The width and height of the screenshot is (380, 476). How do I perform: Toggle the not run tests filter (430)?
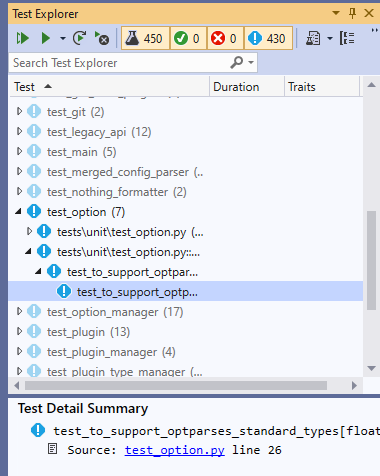click(268, 38)
